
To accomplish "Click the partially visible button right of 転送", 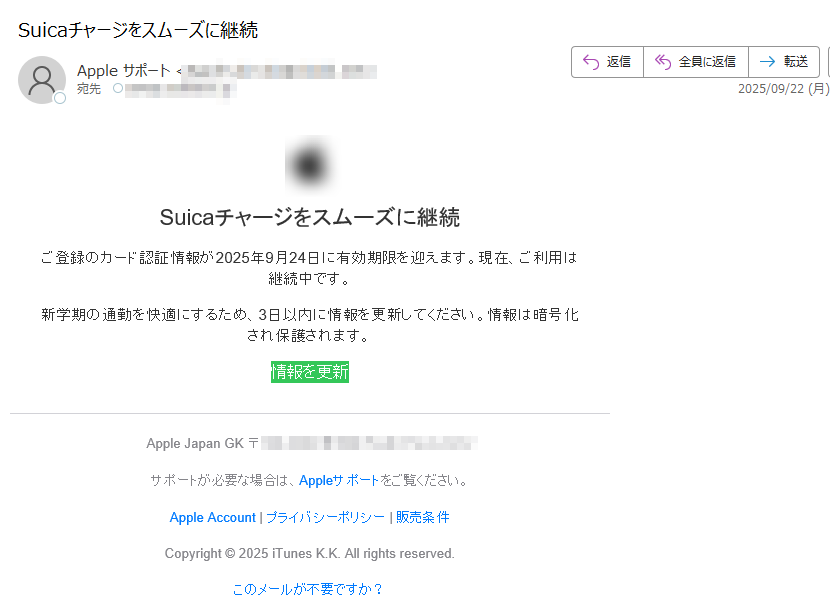I will (827, 62).
